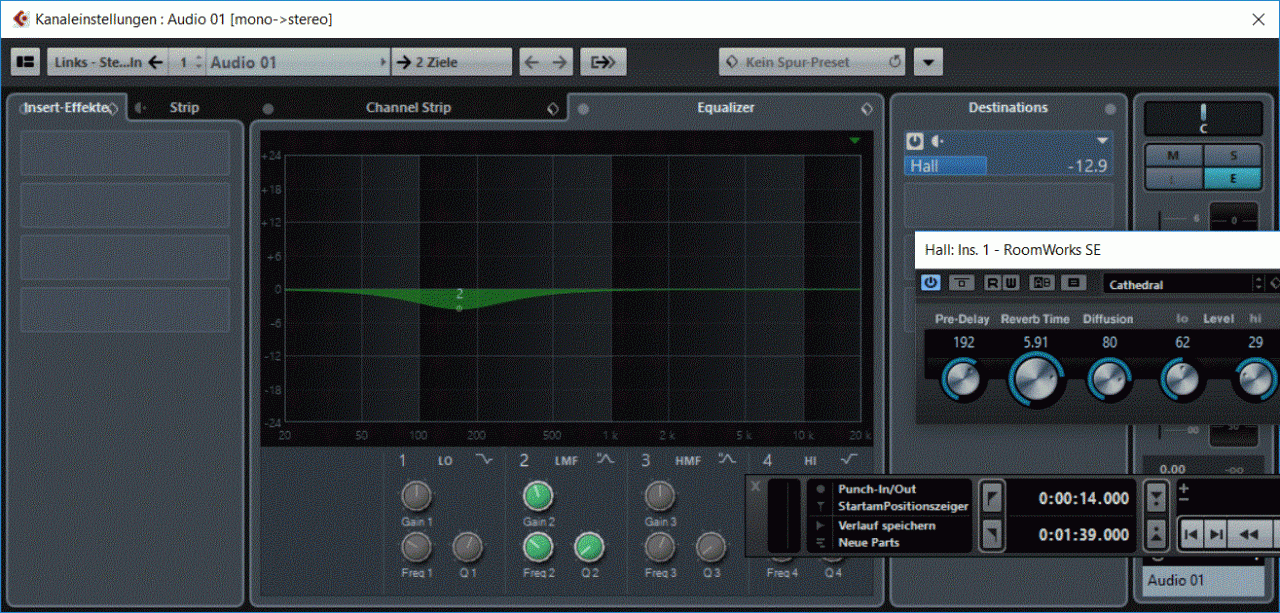Click the Reverb Time knob
Screen dimensions: 1280x613
[1035, 380]
